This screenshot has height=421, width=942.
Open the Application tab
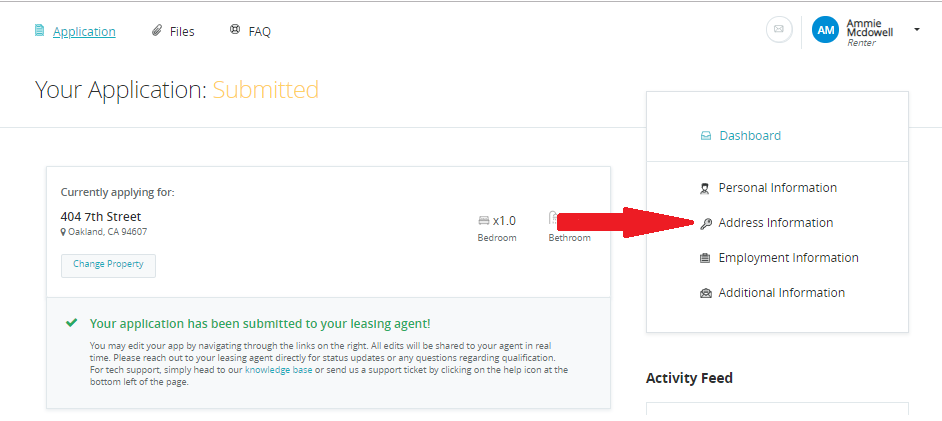[84, 32]
